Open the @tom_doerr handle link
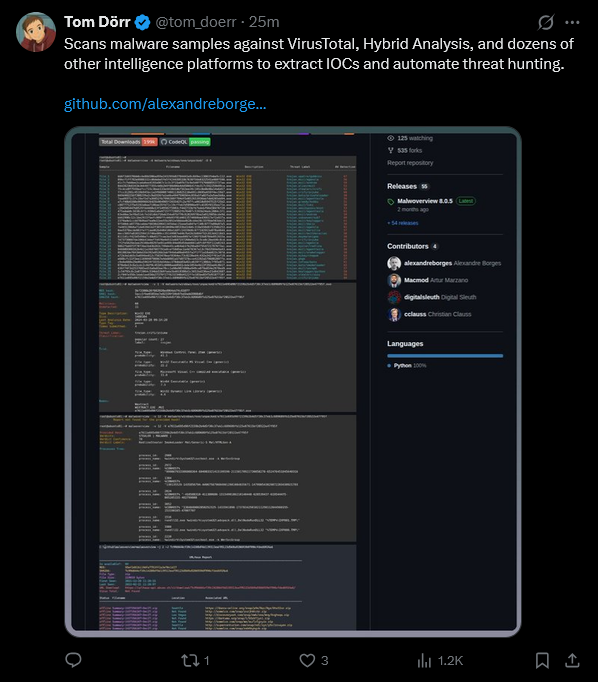This screenshot has height=682, width=598. (x=196, y=22)
